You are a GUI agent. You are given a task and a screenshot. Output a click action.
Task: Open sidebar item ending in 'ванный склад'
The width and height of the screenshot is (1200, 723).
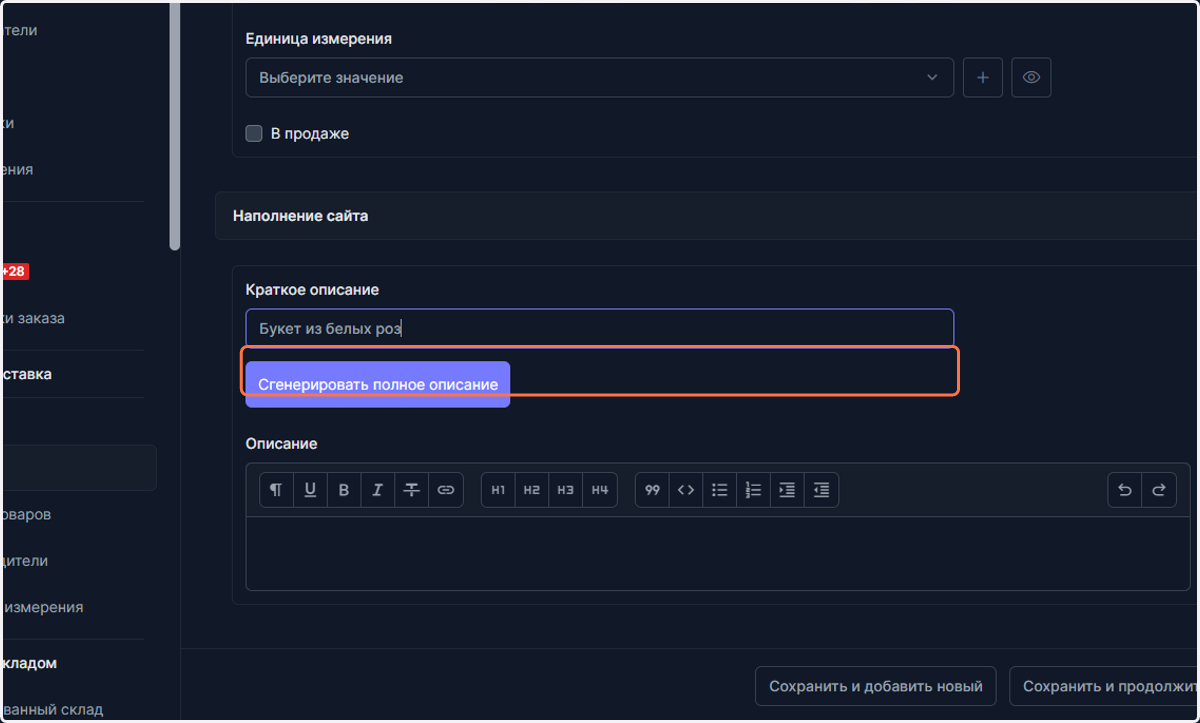tap(52, 709)
